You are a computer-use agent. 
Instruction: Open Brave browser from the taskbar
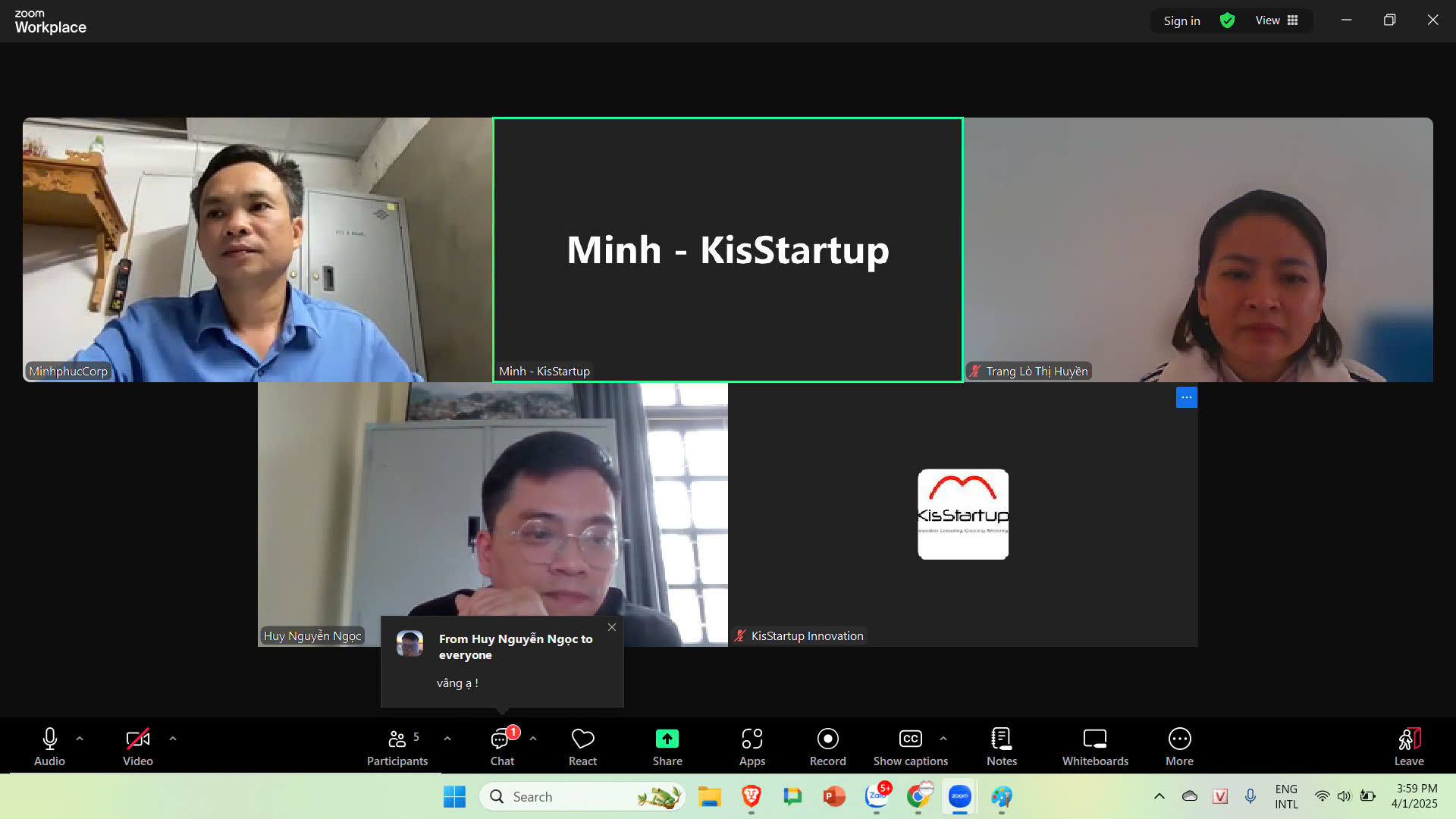tap(751, 796)
